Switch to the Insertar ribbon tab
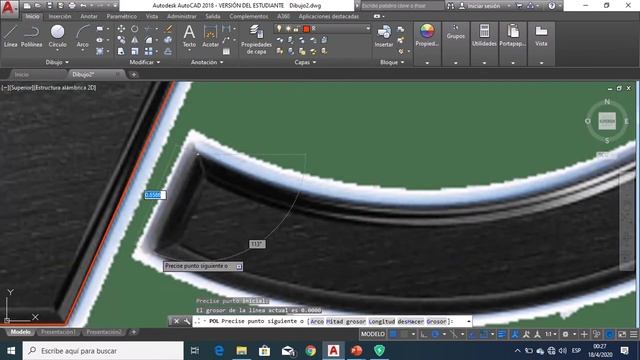Image resolution: width=640 pixels, height=360 pixels. 60,16
